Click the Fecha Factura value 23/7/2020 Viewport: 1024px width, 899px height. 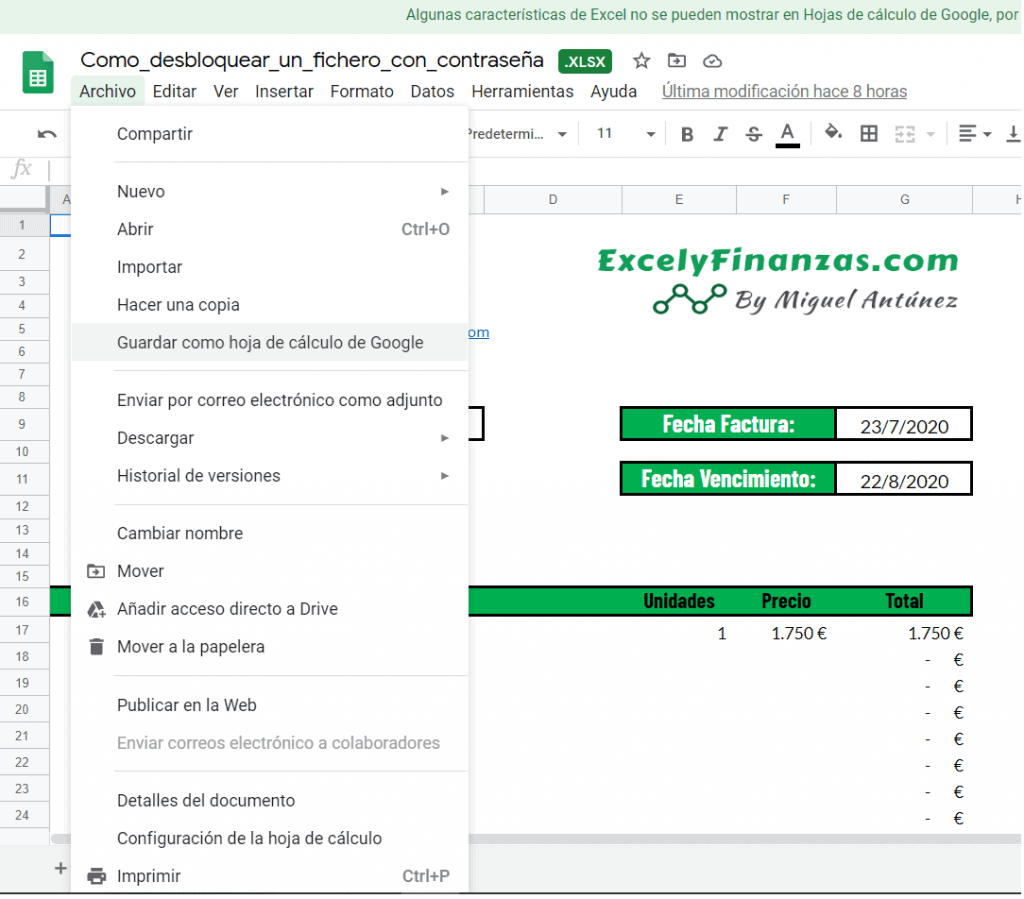(904, 426)
